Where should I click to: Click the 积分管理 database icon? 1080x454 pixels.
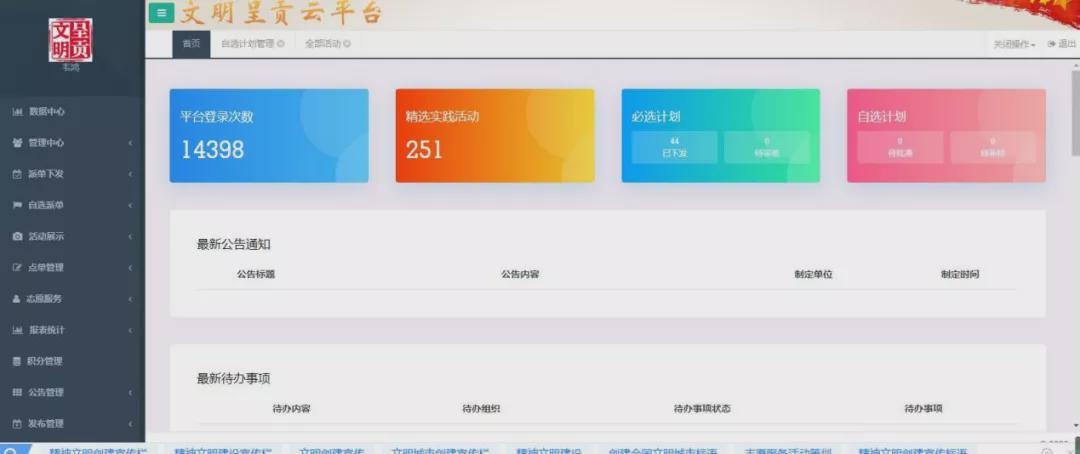(x=17, y=361)
